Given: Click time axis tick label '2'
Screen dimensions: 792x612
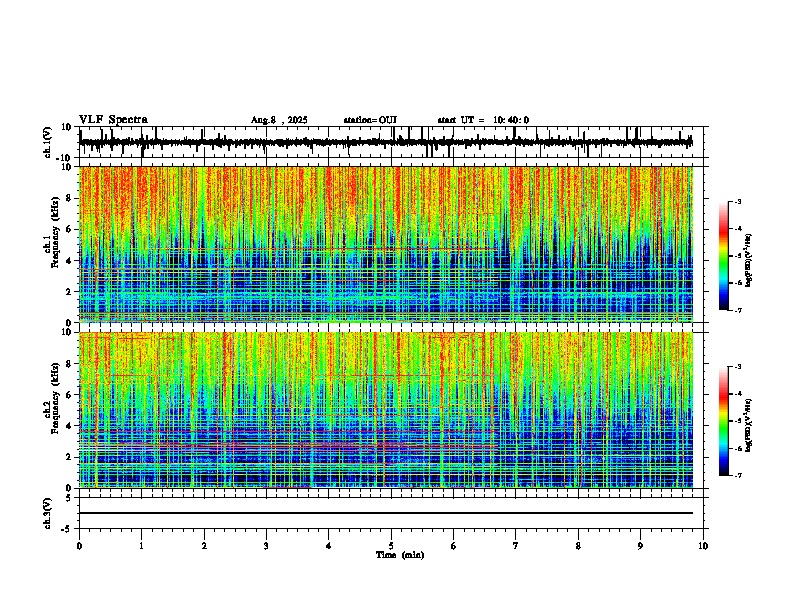Looking at the screenshot, I should (204, 546).
